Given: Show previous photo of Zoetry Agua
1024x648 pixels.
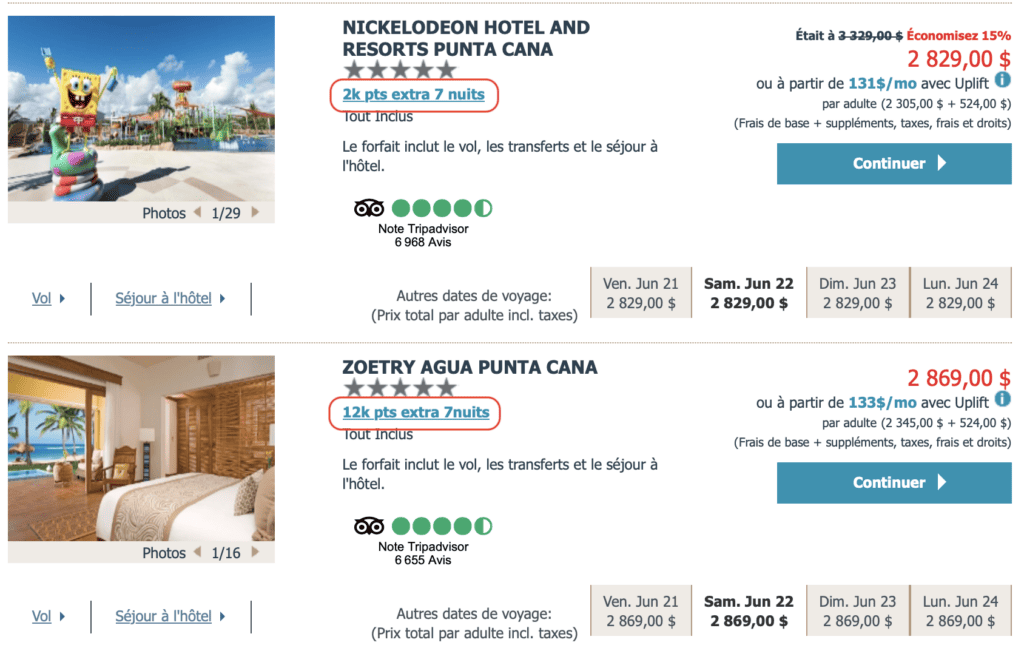Looking at the screenshot, I should coord(197,553).
